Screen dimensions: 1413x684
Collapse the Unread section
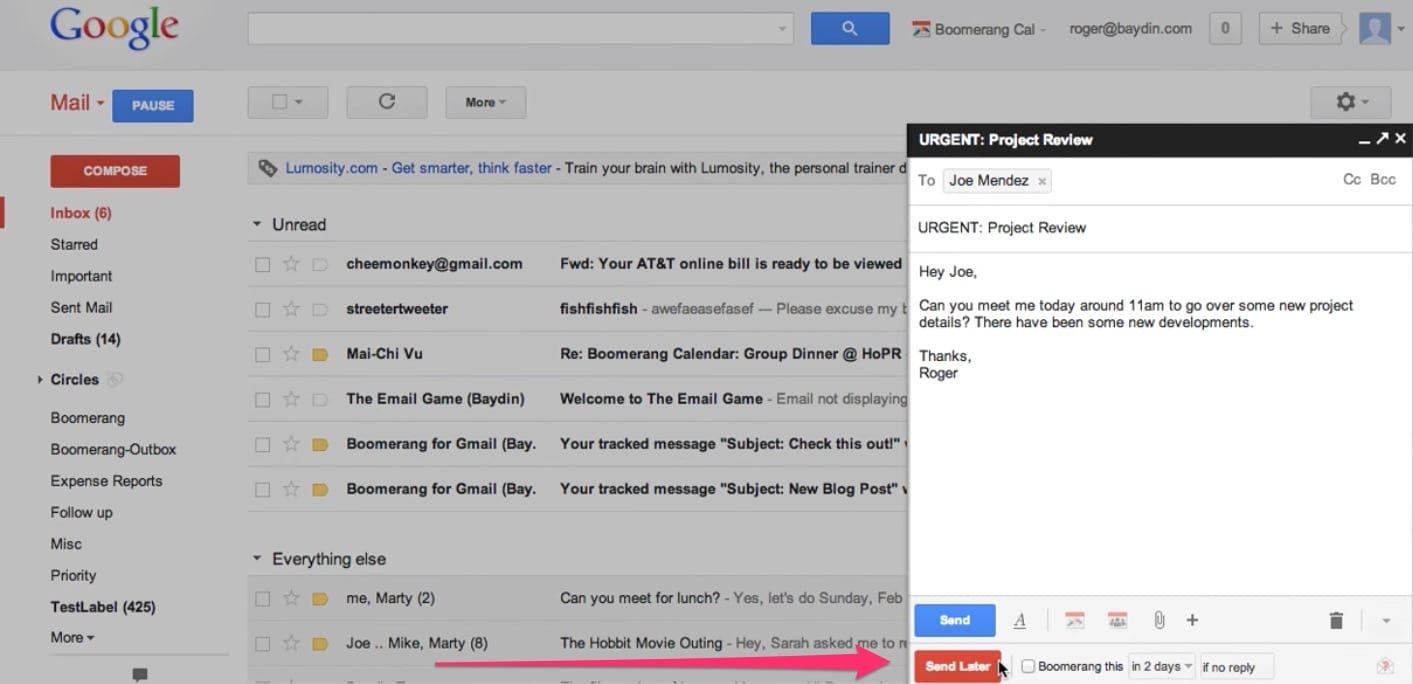(257, 225)
